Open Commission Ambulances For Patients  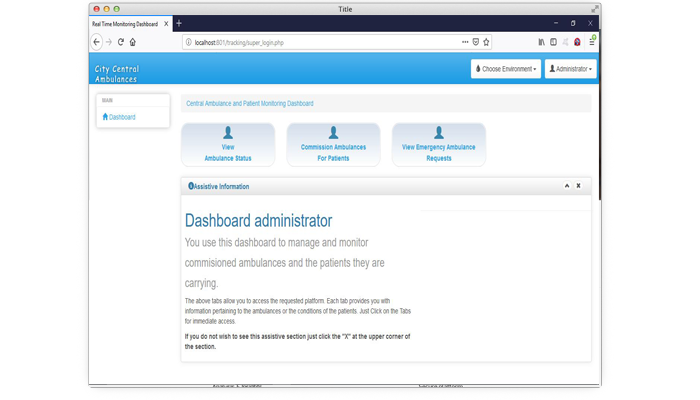pyautogui.click(x=333, y=145)
